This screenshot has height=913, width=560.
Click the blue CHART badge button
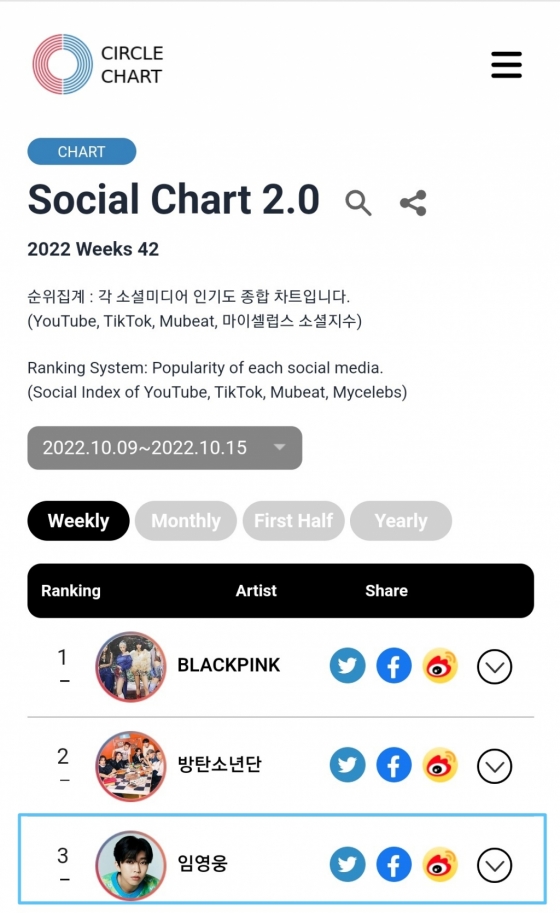[x=81, y=151]
